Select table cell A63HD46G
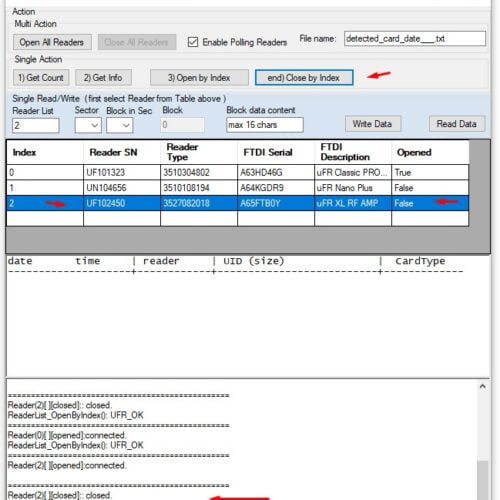500x500 pixels. (x=276, y=172)
